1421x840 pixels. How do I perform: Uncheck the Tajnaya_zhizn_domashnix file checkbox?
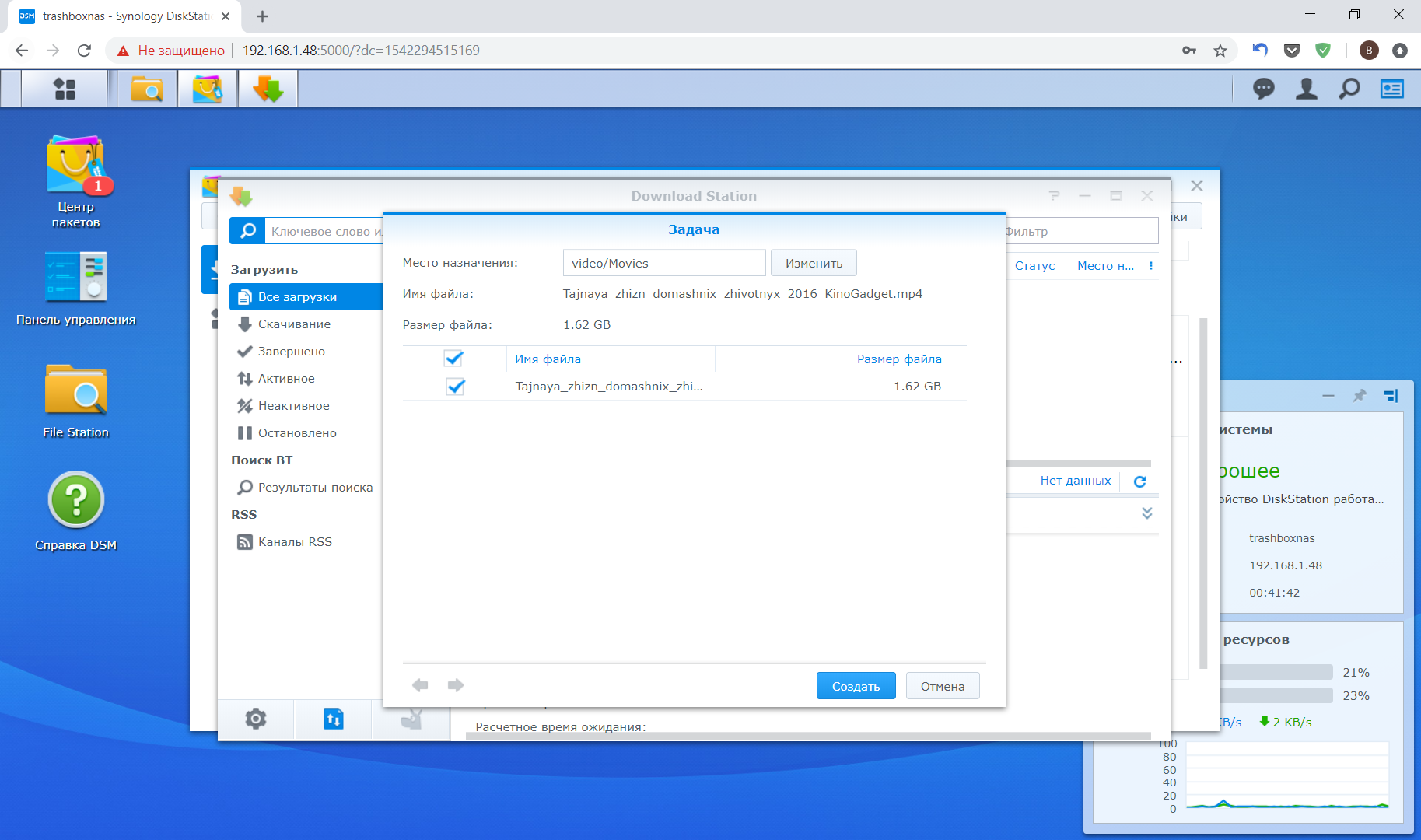[x=455, y=386]
